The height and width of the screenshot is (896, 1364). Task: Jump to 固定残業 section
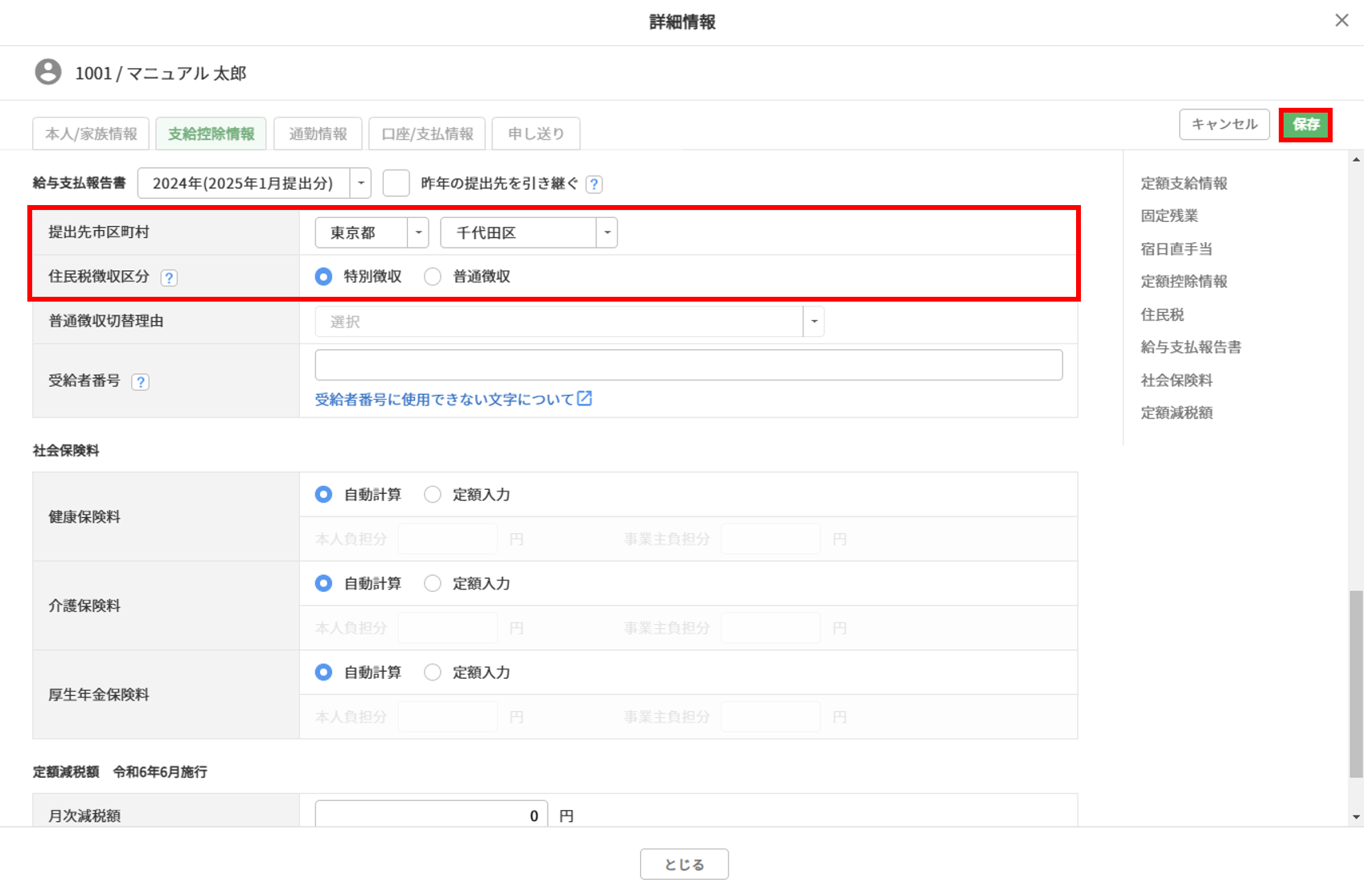(1169, 216)
